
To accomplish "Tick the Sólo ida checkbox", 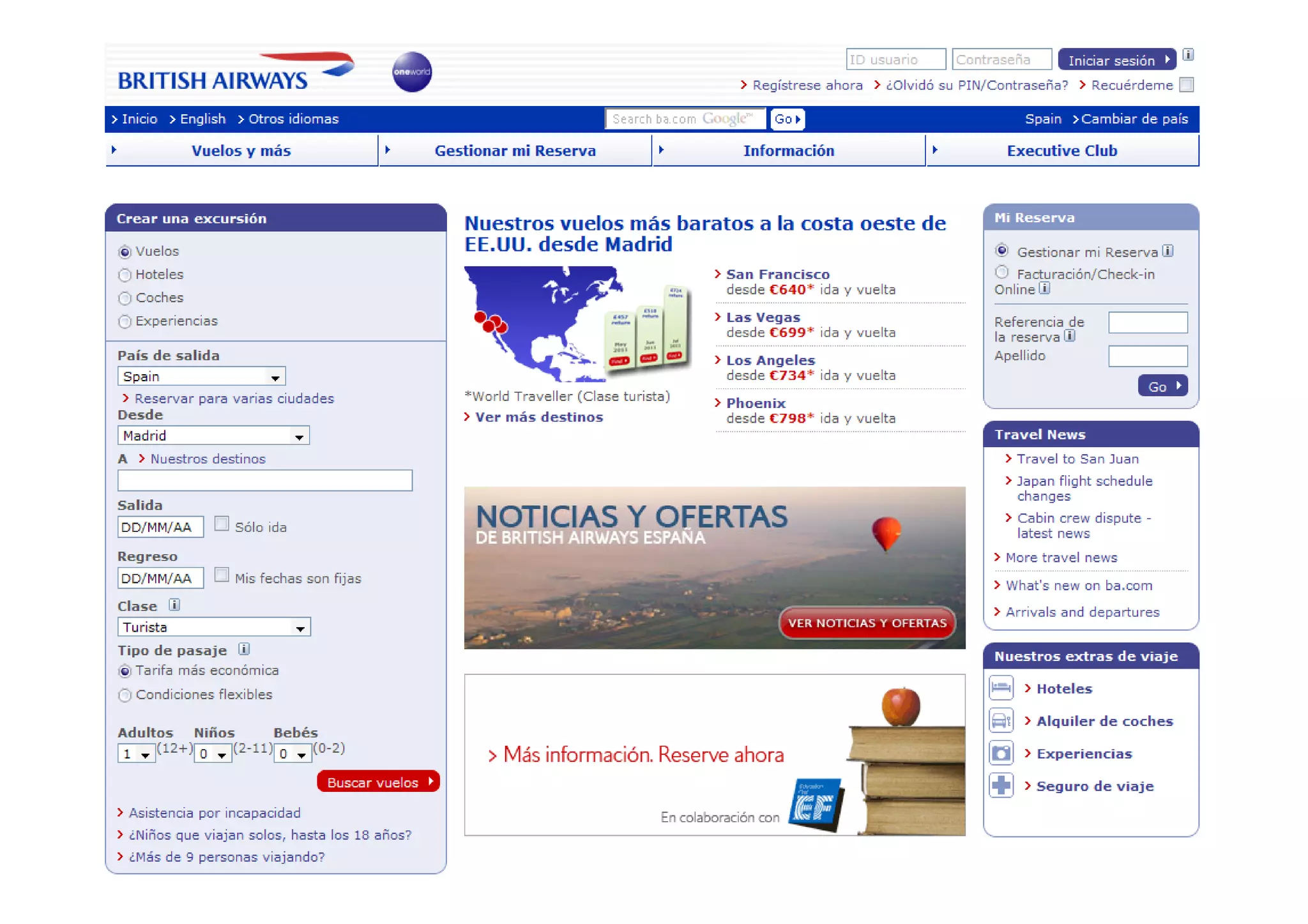I will pyautogui.click(x=222, y=524).
